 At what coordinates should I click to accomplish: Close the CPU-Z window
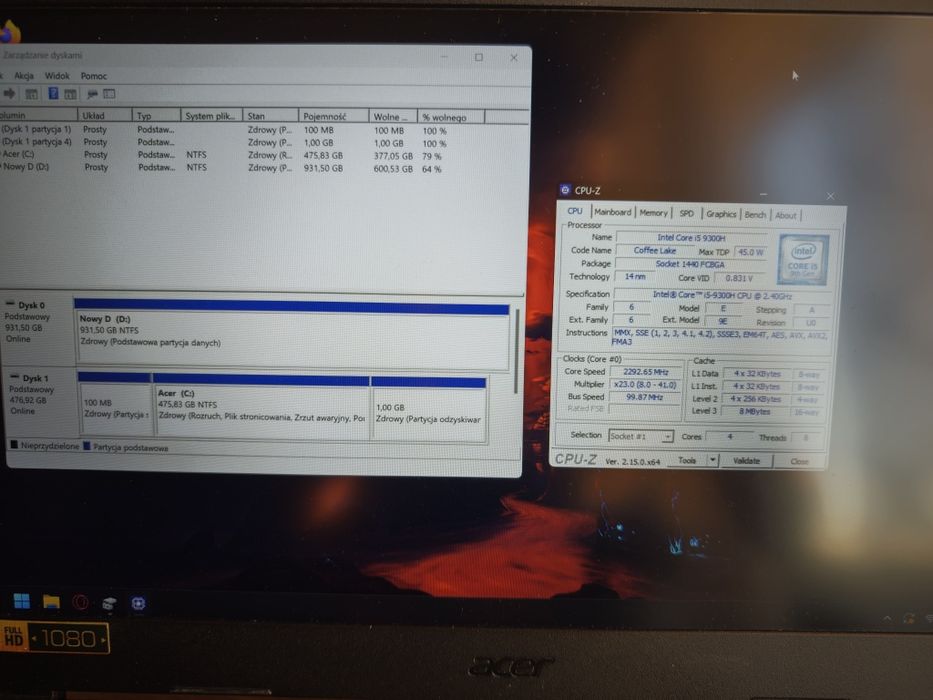coord(830,196)
